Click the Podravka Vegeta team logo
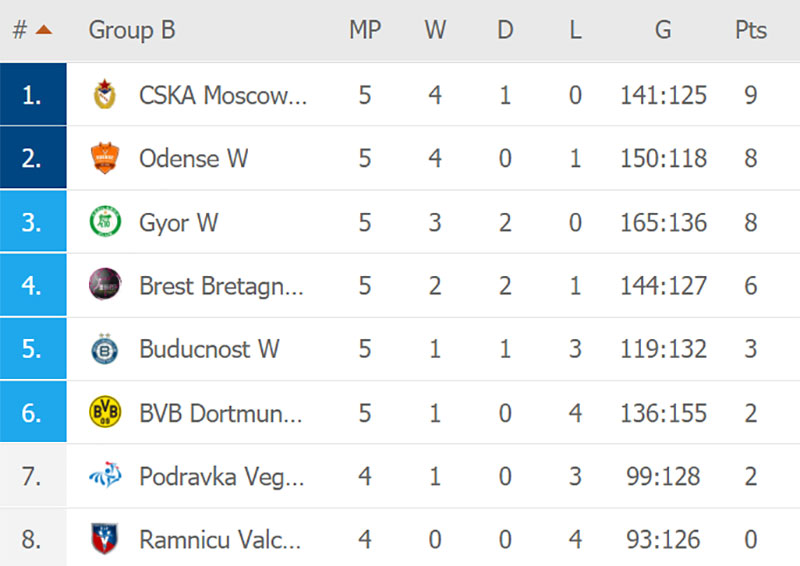The height and width of the screenshot is (566, 800). [x=105, y=475]
